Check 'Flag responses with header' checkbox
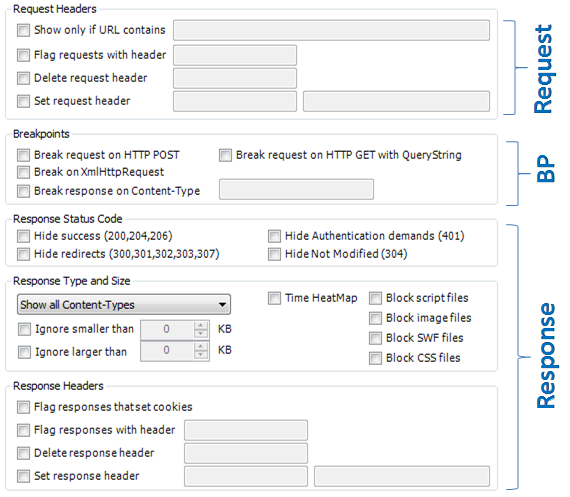The width and height of the screenshot is (570, 497). pos(23,430)
